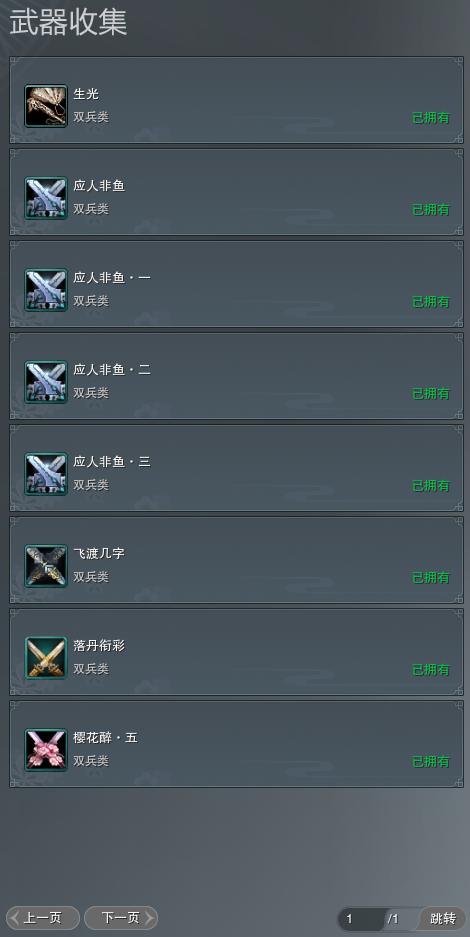Open the 落丹衔彩 golden blades icon
The width and height of the screenshot is (470, 937).
click(46, 658)
